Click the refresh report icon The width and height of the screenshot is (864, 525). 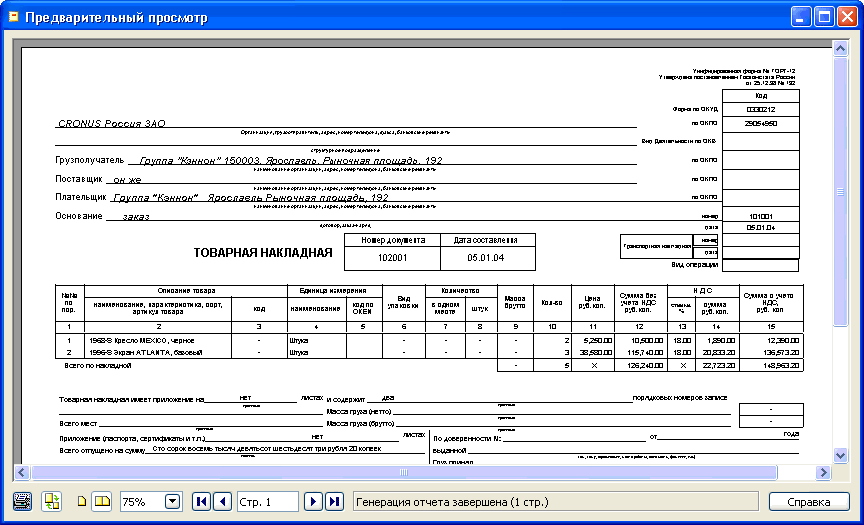click(52, 501)
